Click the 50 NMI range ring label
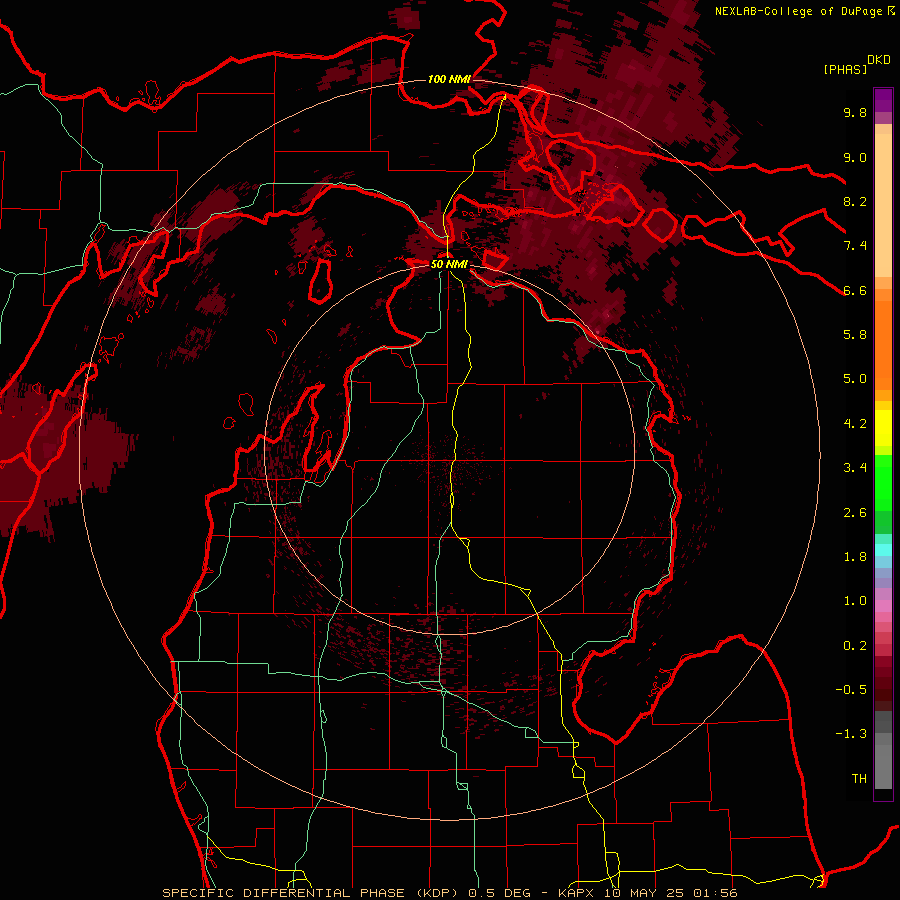 (449, 264)
